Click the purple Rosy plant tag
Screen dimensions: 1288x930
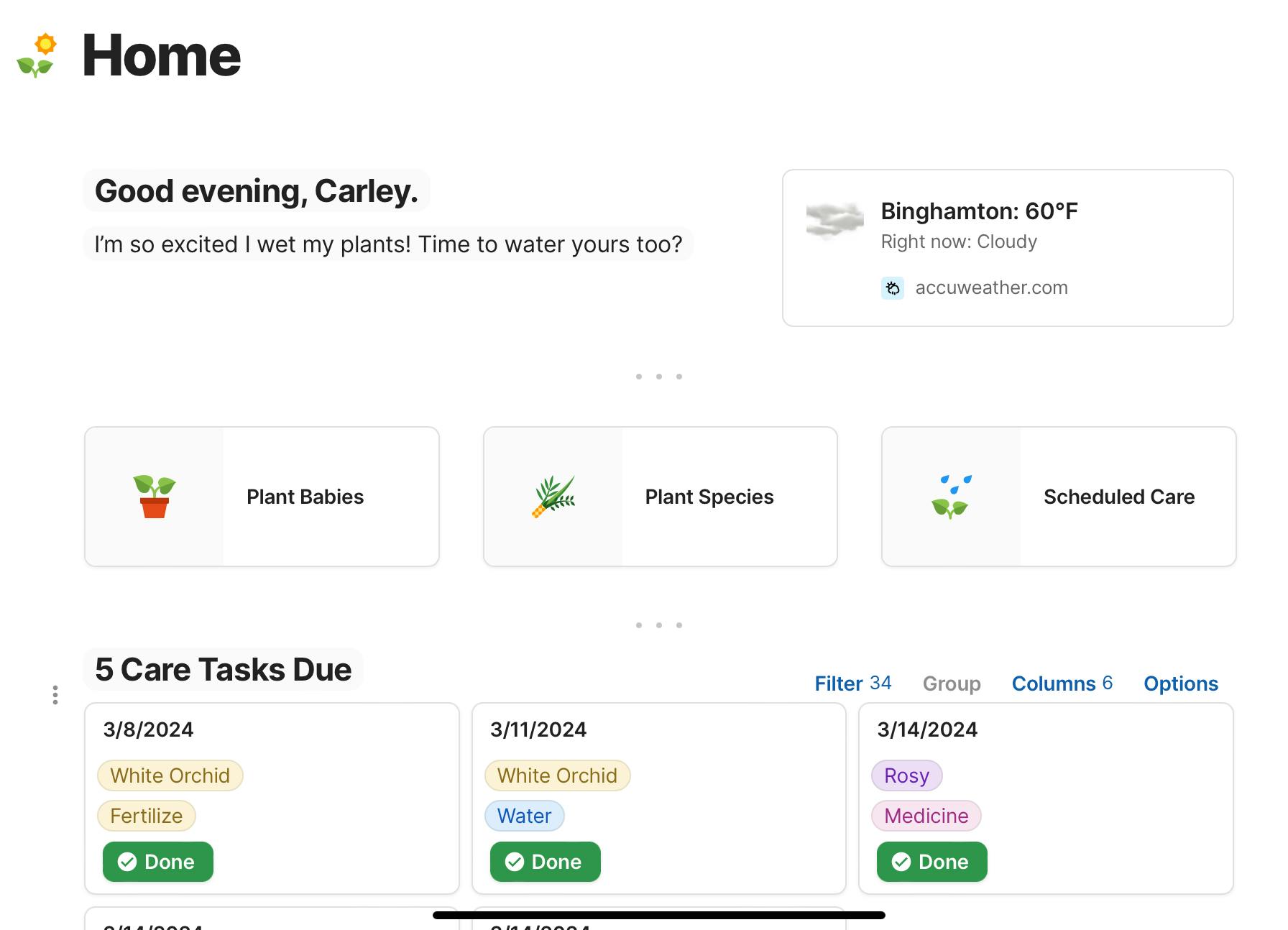click(906, 775)
